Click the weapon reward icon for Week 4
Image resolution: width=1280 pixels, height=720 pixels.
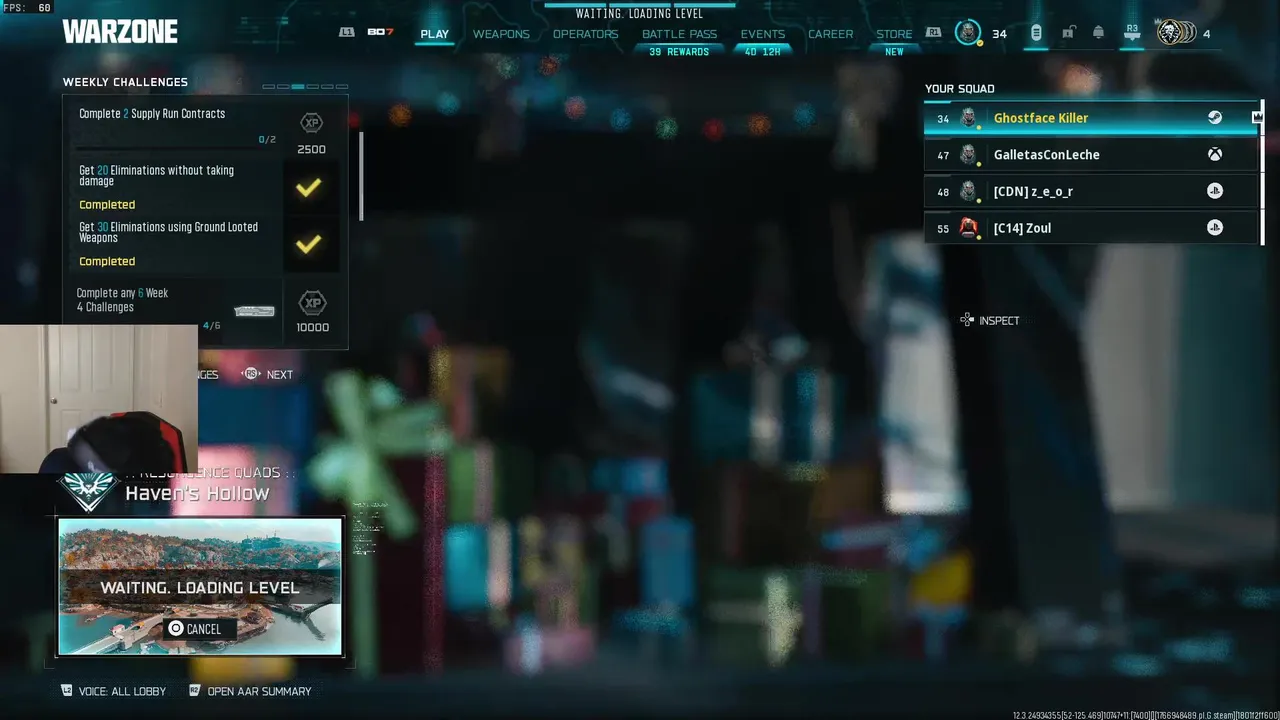tap(254, 311)
